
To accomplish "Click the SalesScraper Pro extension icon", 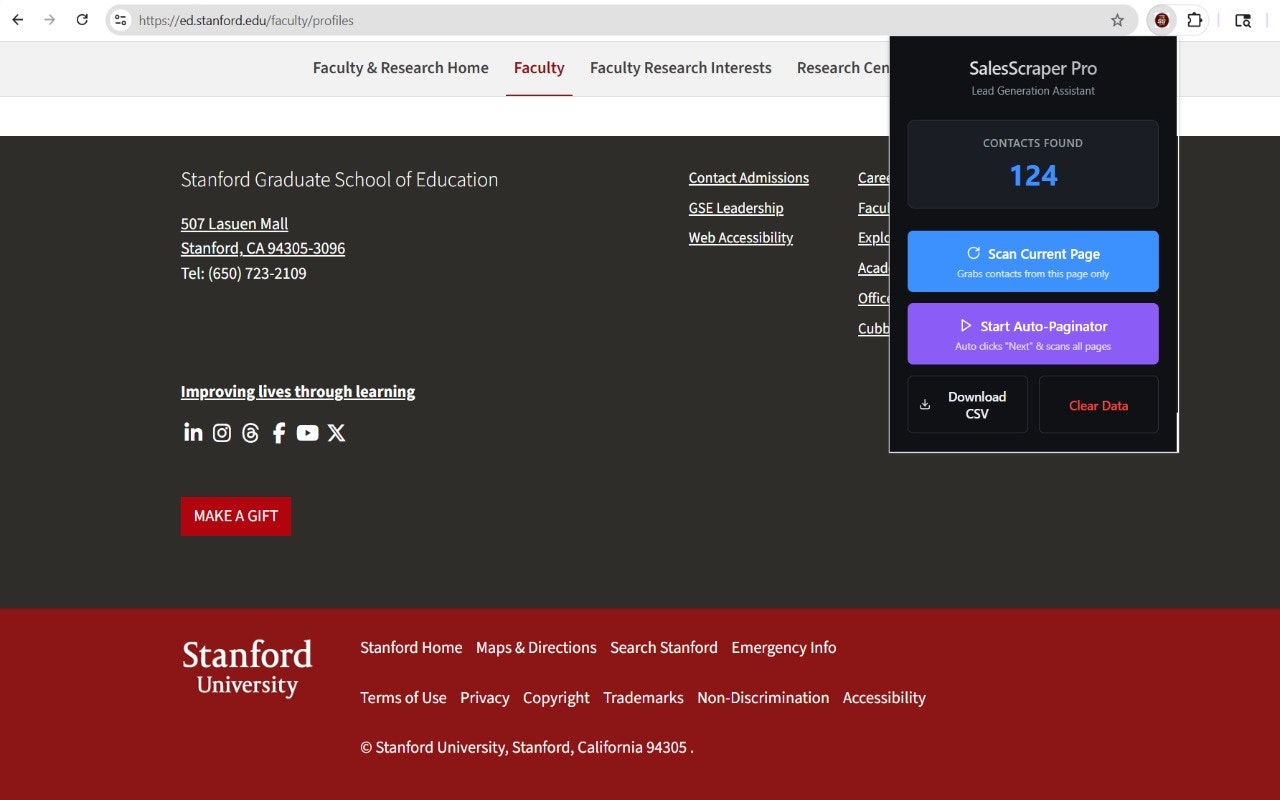I will coord(1161,20).
